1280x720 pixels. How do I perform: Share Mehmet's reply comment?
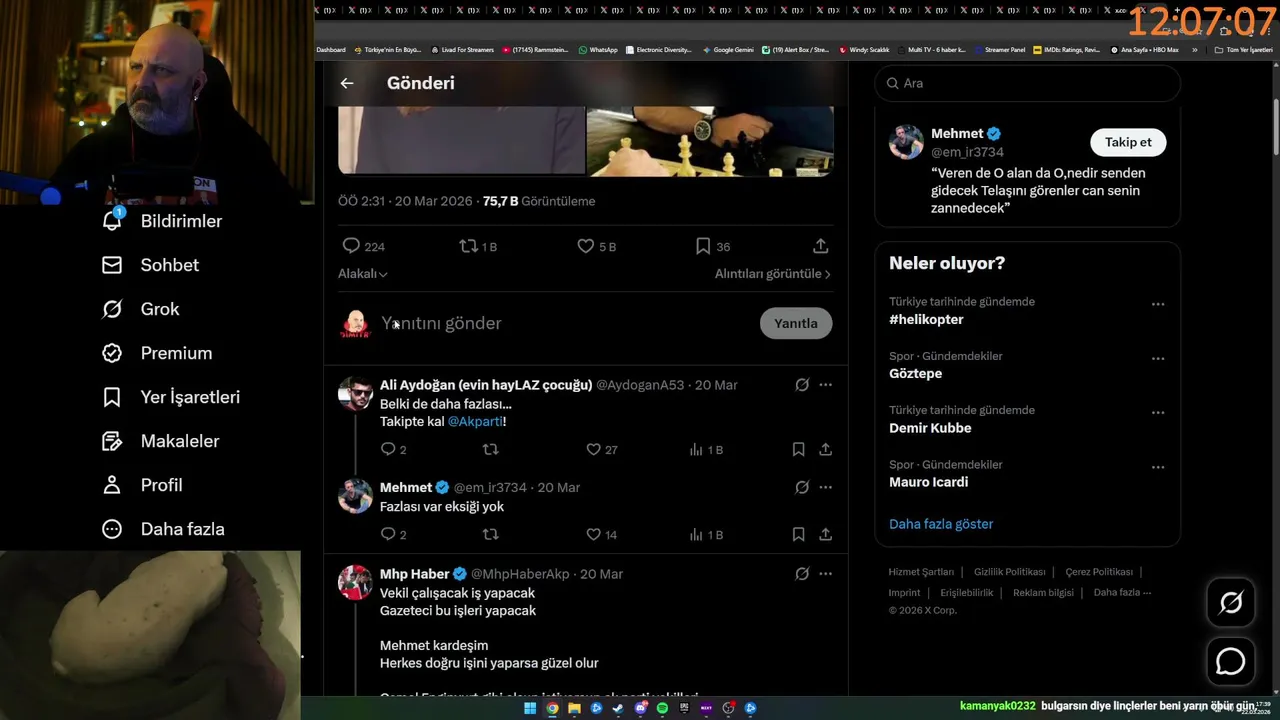[x=825, y=535]
